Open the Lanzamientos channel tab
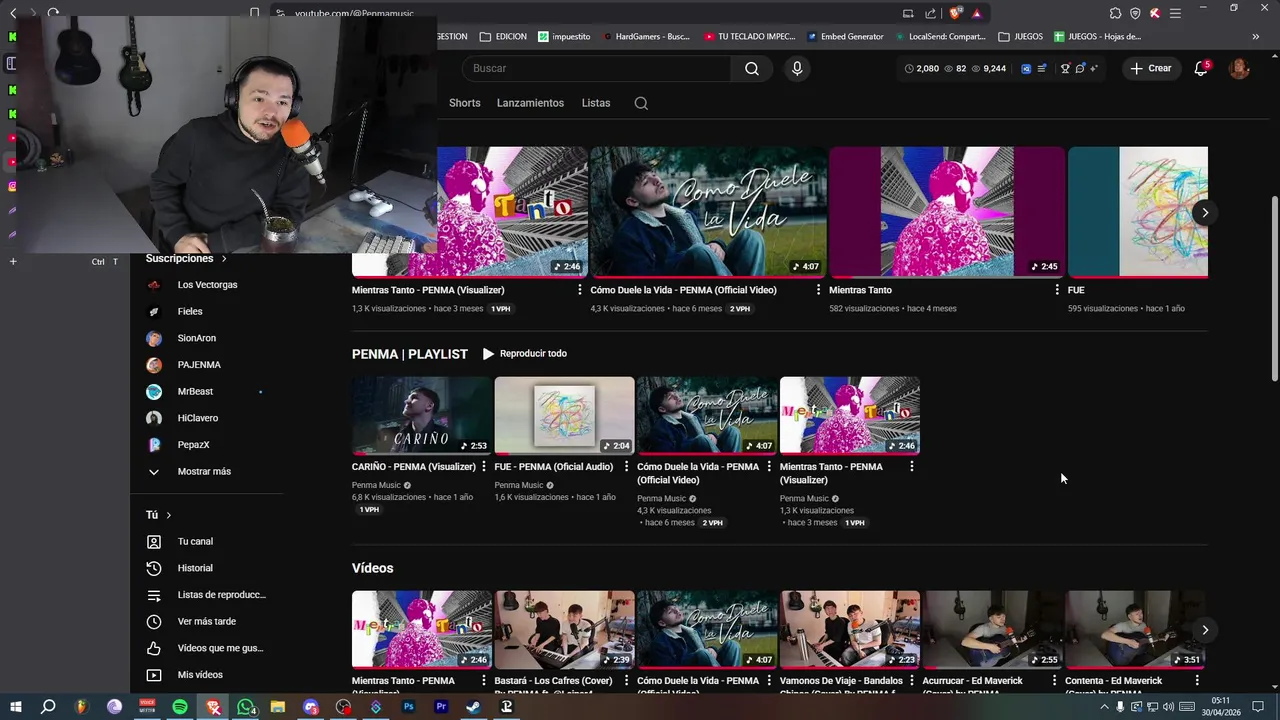1280x720 pixels. 530,103
